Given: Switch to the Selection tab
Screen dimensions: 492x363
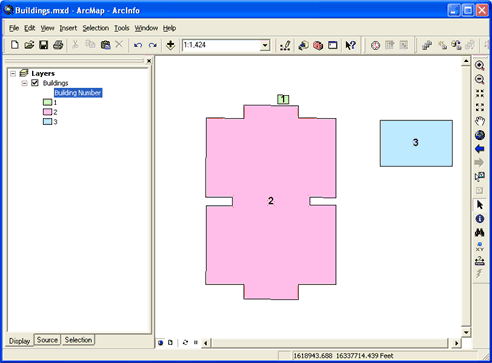Looking at the screenshot, I should click(x=78, y=340).
